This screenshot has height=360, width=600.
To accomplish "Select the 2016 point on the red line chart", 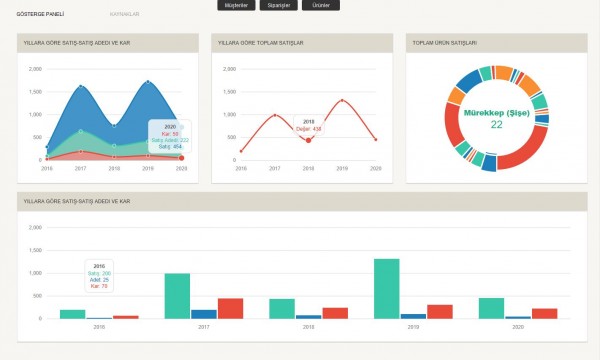I will (x=241, y=151).
